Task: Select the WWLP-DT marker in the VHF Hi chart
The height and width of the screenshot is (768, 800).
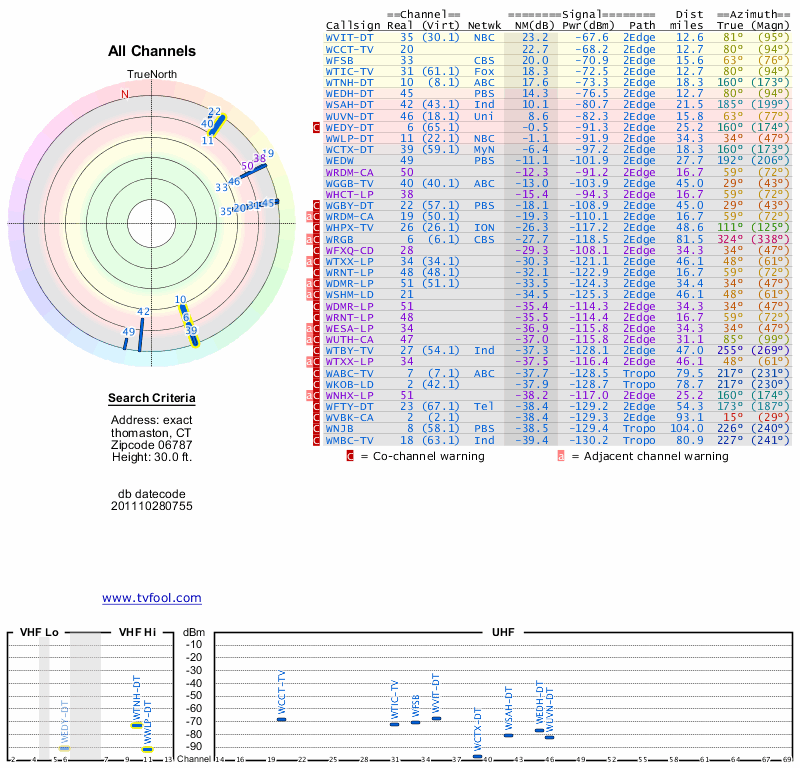Action: [147, 749]
